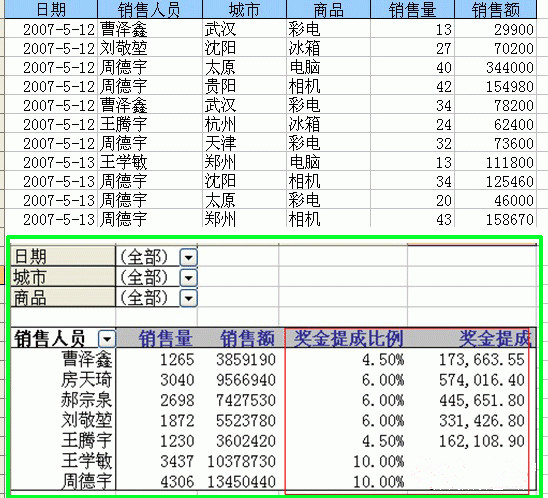The height and width of the screenshot is (498, 548).
Task: Click the sales amount cell 62400
Action: coord(514,124)
